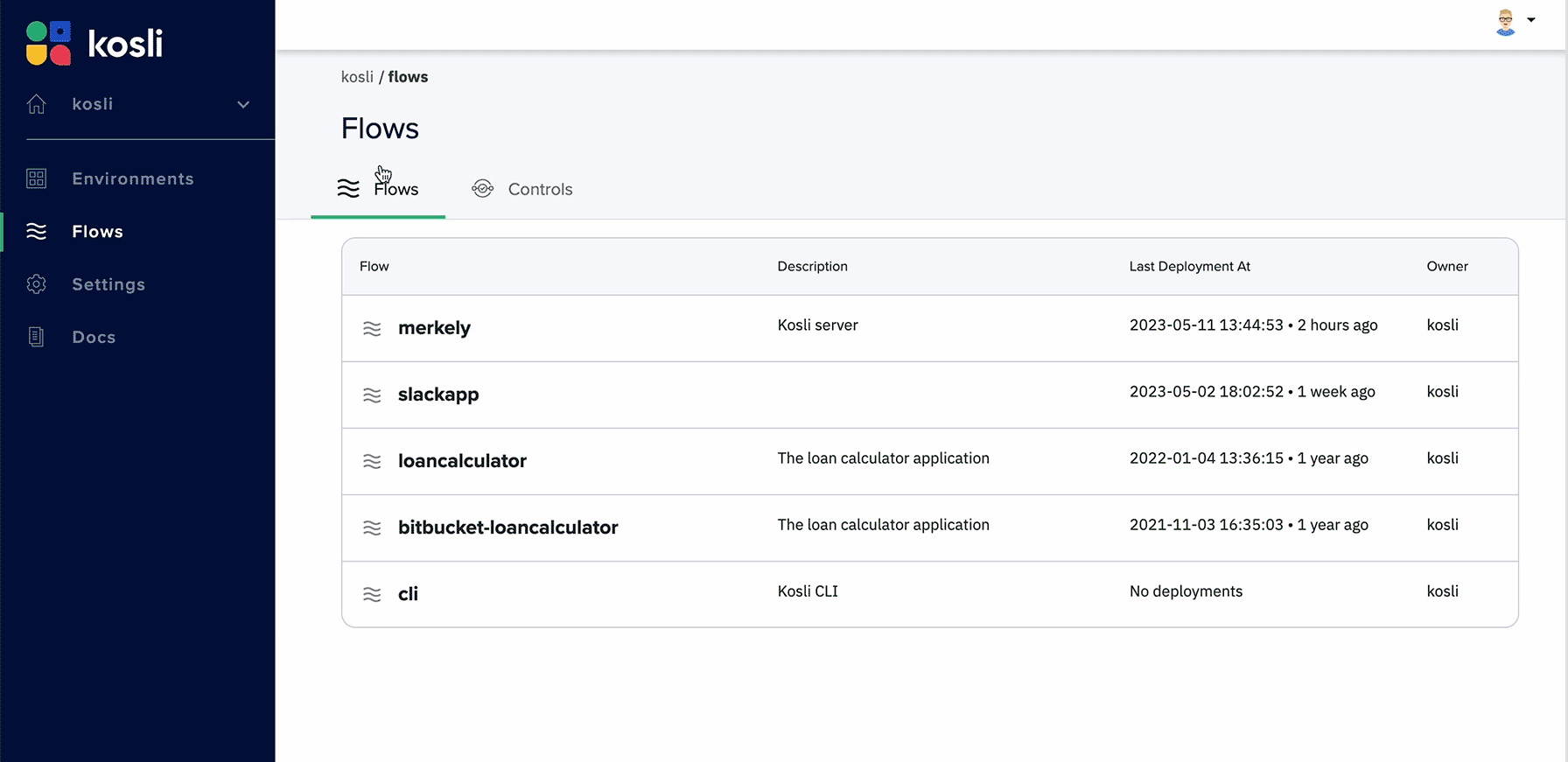Click the Last Deployment At column header
Image resolution: width=1568 pixels, height=762 pixels.
[1189, 266]
